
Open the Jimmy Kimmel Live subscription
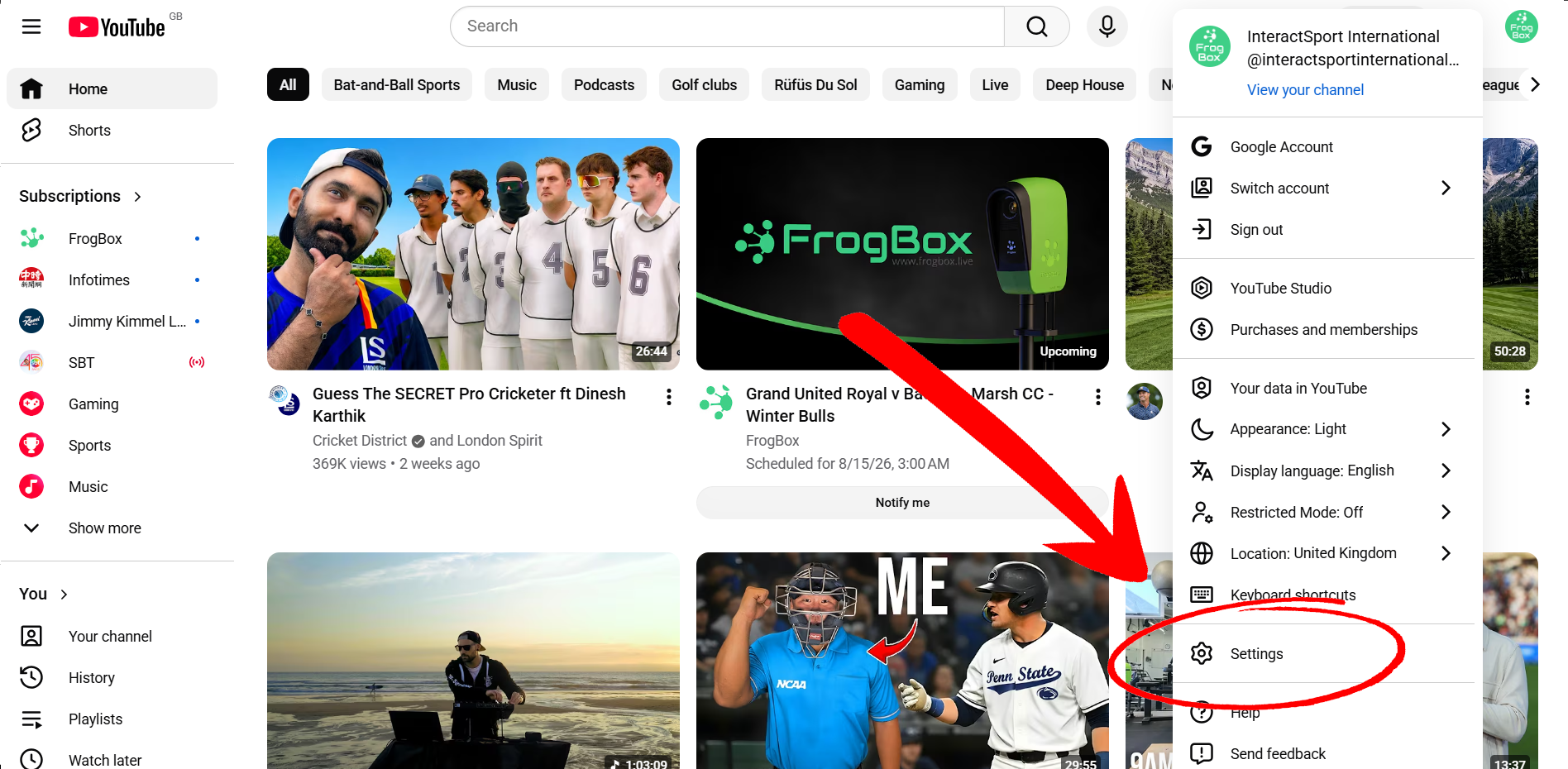(x=112, y=322)
